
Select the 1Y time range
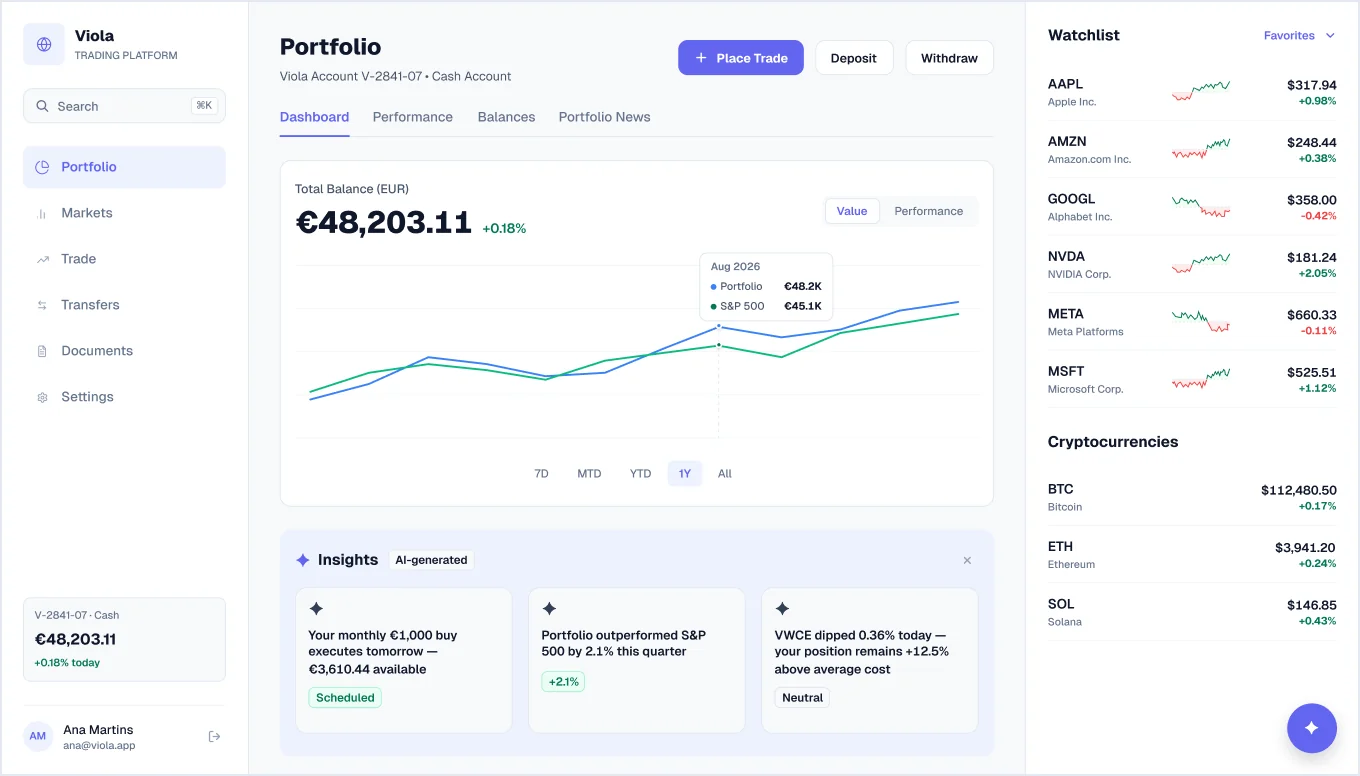pyautogui.click(x=685, y=474)
